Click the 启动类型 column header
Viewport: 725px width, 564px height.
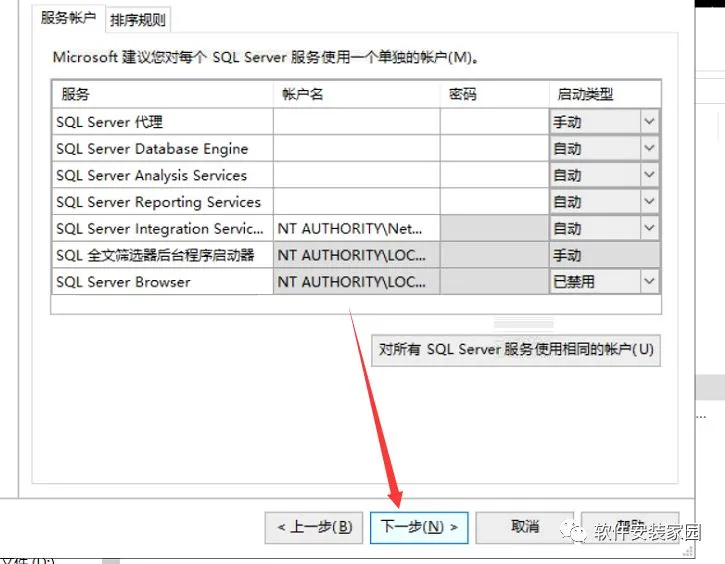pyautogui.click(x=605, y=94)
